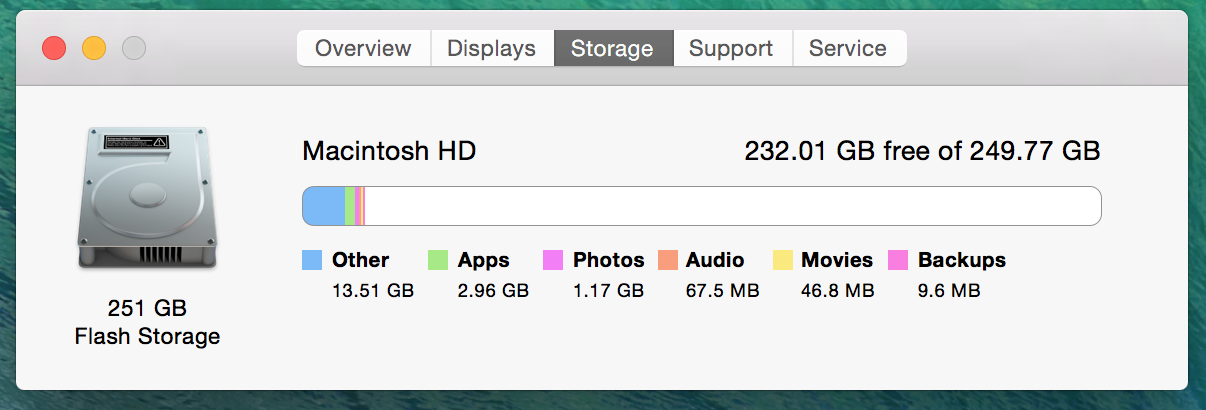This screenshot has height=410, width=1206.
Task: Switch to the Overview tab
Action: 363,48
